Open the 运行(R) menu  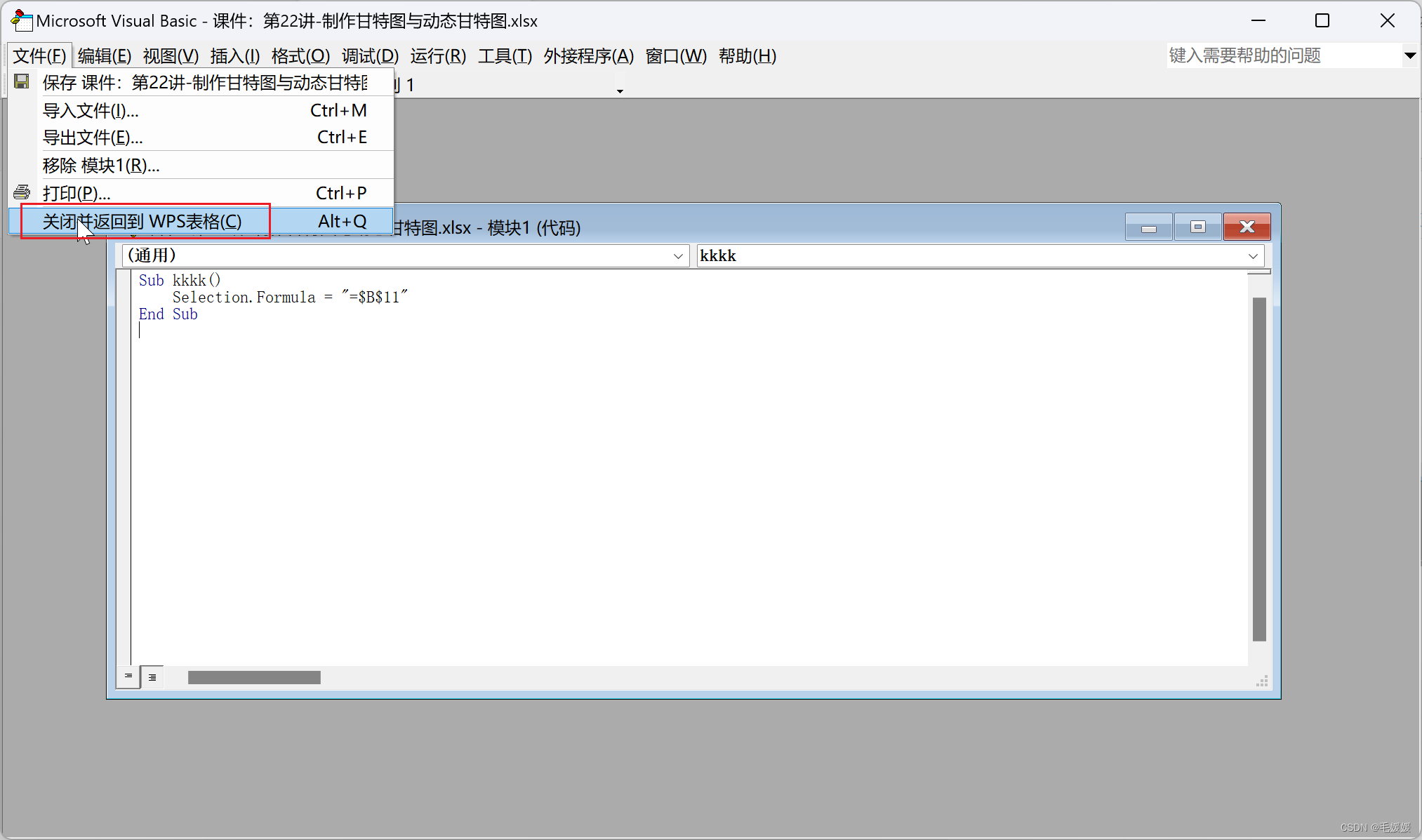[438, 56]
